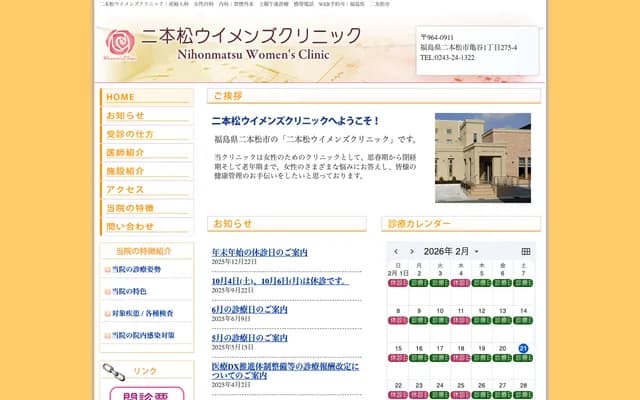Open the 6月の診療日のご案内 link
Image resolution: width=640 pixels, height=400 pixels.
click(249, 309)
